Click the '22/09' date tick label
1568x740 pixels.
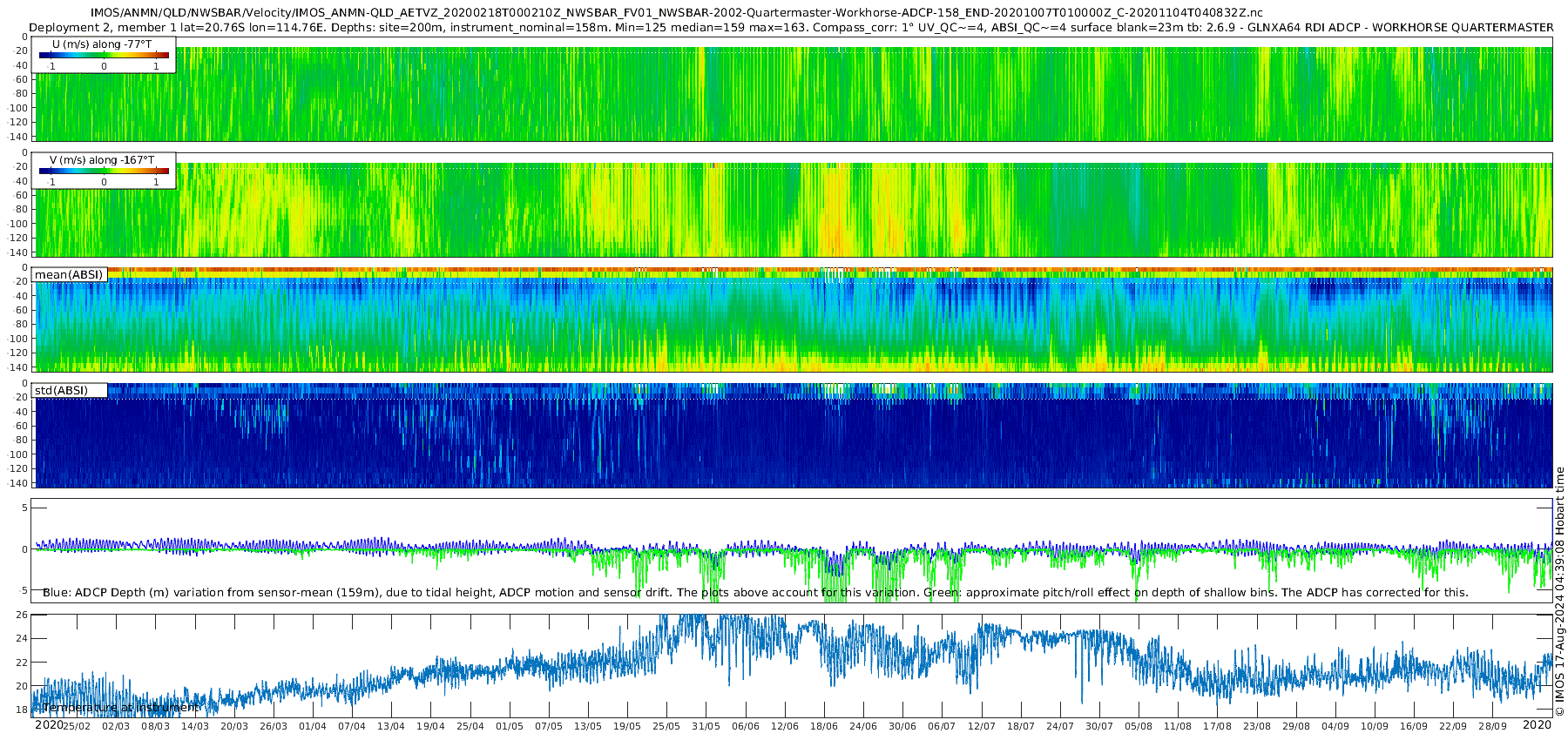point(1453,726)
